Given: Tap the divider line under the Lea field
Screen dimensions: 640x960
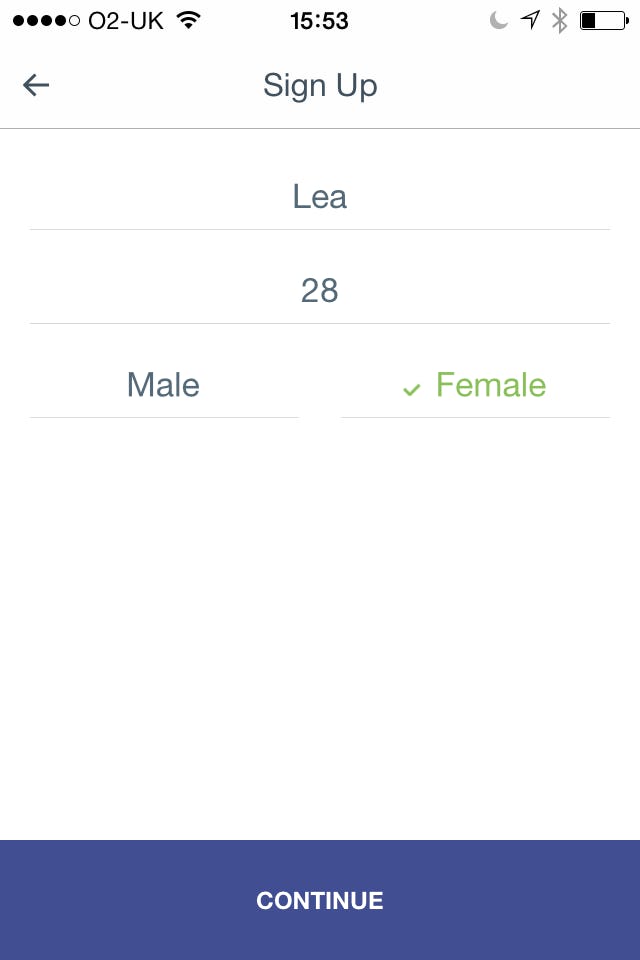Looking at the screenshot, I should coord(320,229).
